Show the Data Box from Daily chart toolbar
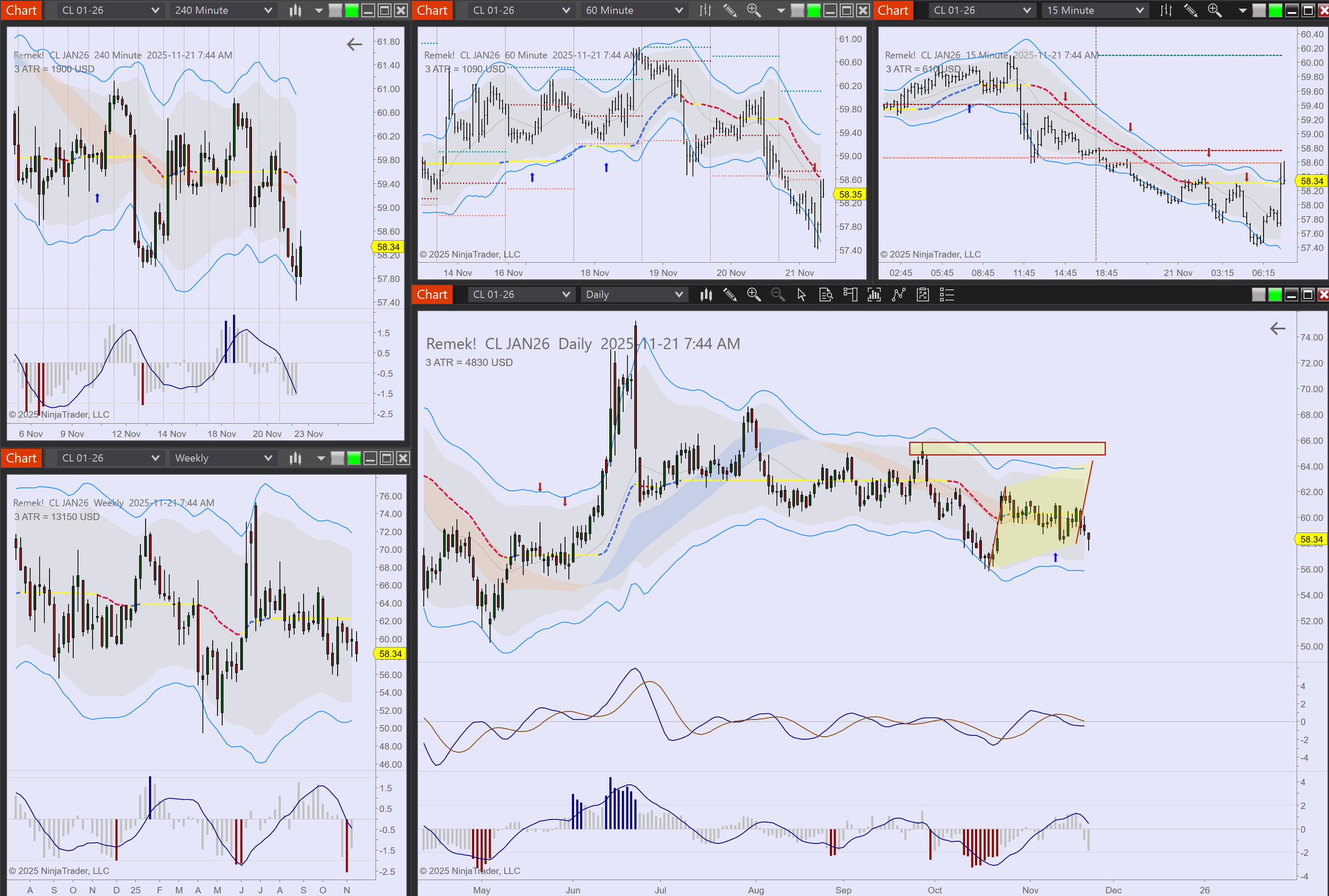The width and height of the screenshot is (1329, 896). [x=826, y=294]
